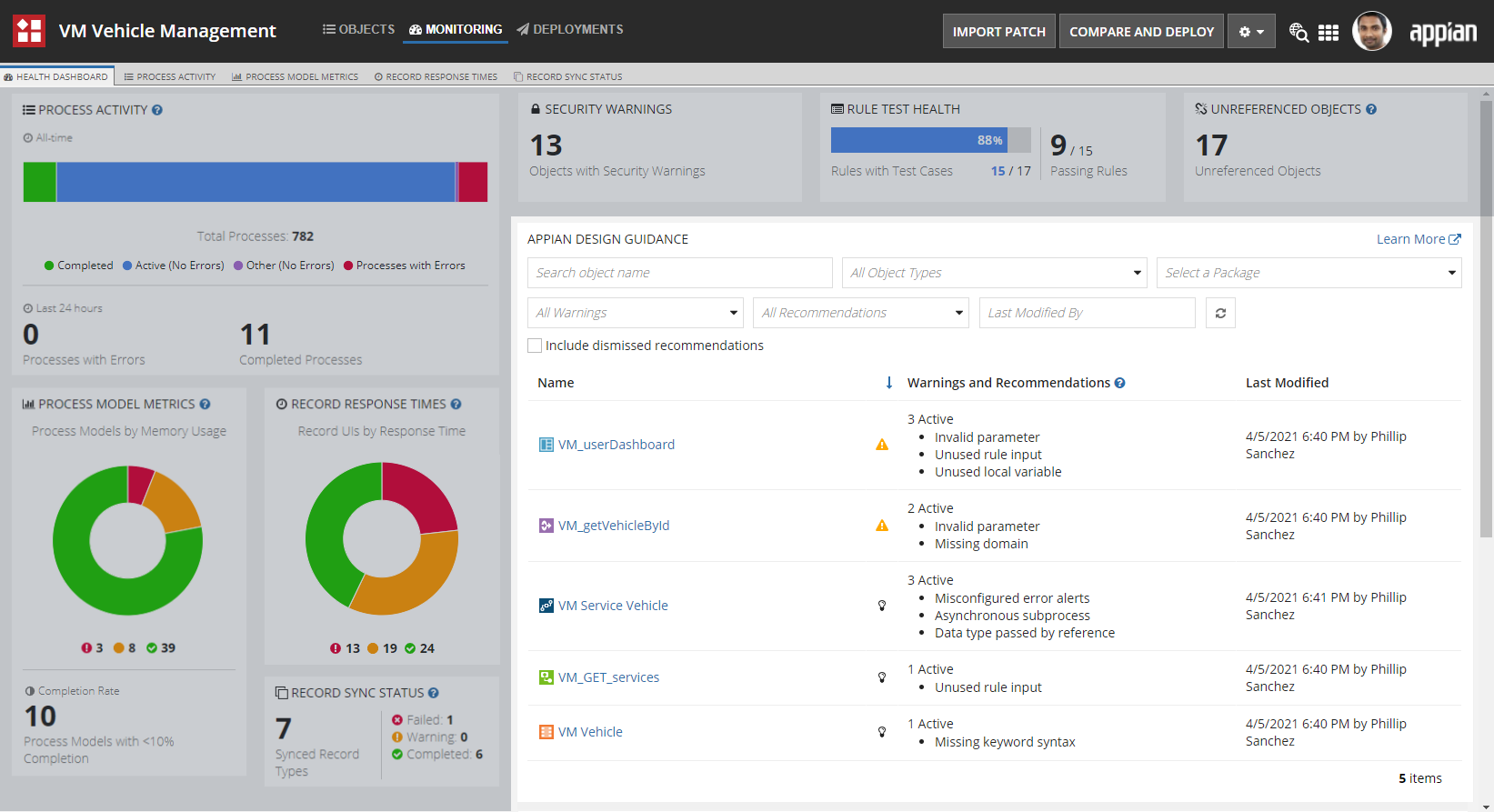
Task: Toggle Include dismissed recommendations checkbox
Action: tap(535, 346)
